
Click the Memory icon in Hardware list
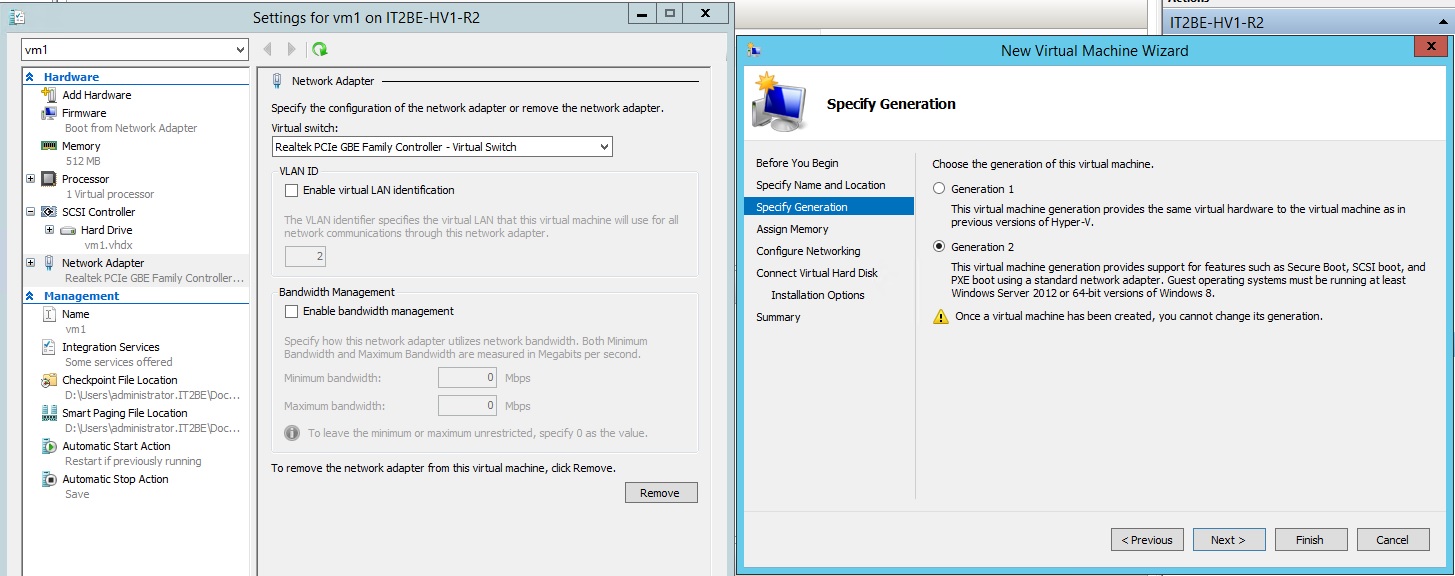point(50,145)
